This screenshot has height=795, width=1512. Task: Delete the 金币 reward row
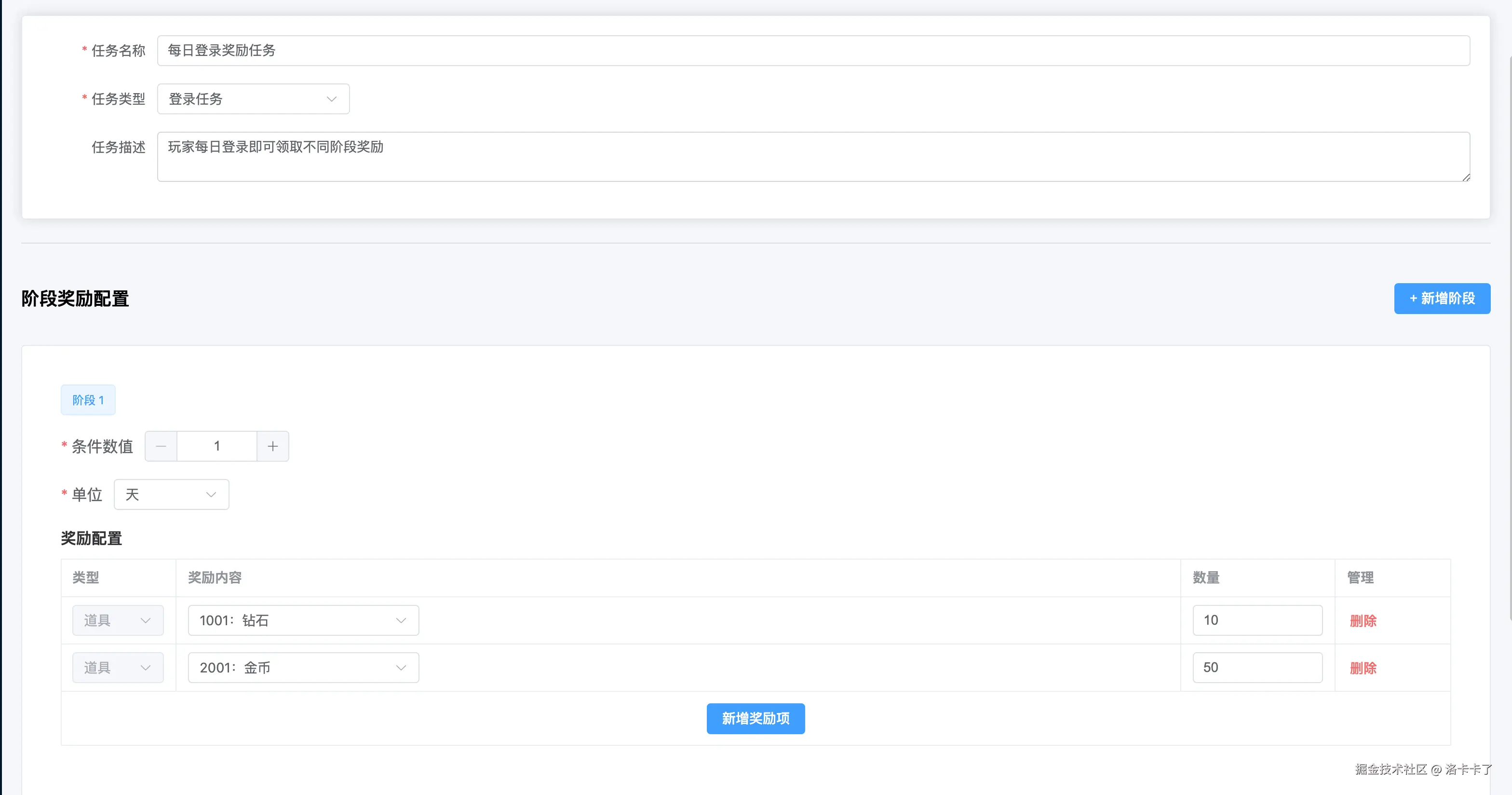click(x=1363, y=668)
